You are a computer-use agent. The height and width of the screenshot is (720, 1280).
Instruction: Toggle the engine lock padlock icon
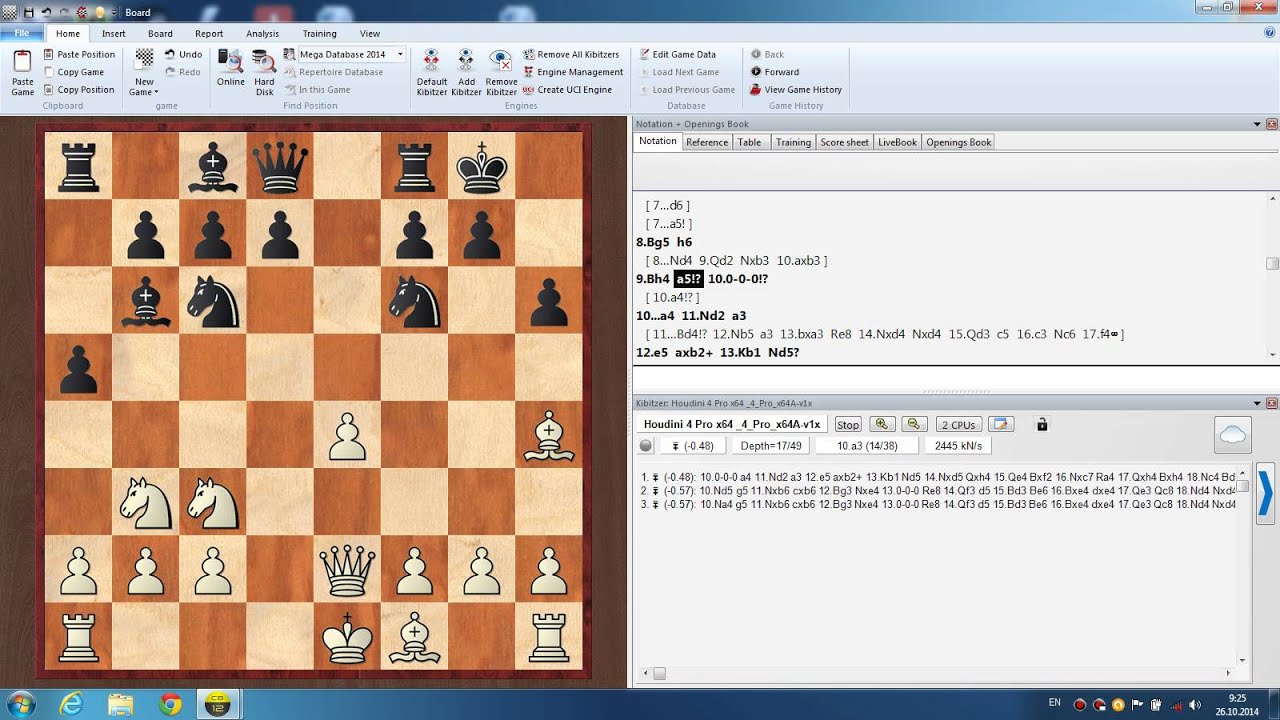pos(1042,425)
